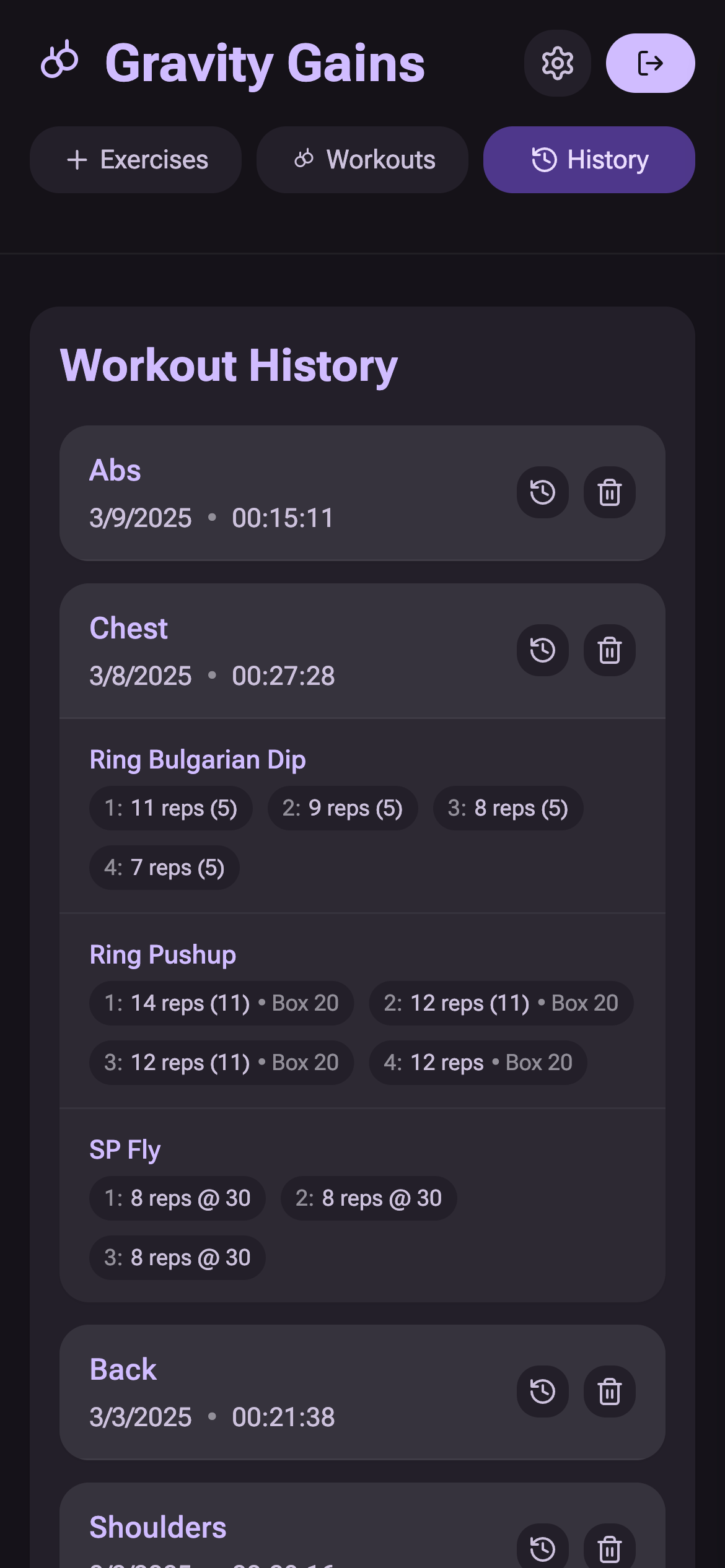This screenshot has height=1568, width=725.
Task: Open the Back workout entry
Action: point(123,1369)
